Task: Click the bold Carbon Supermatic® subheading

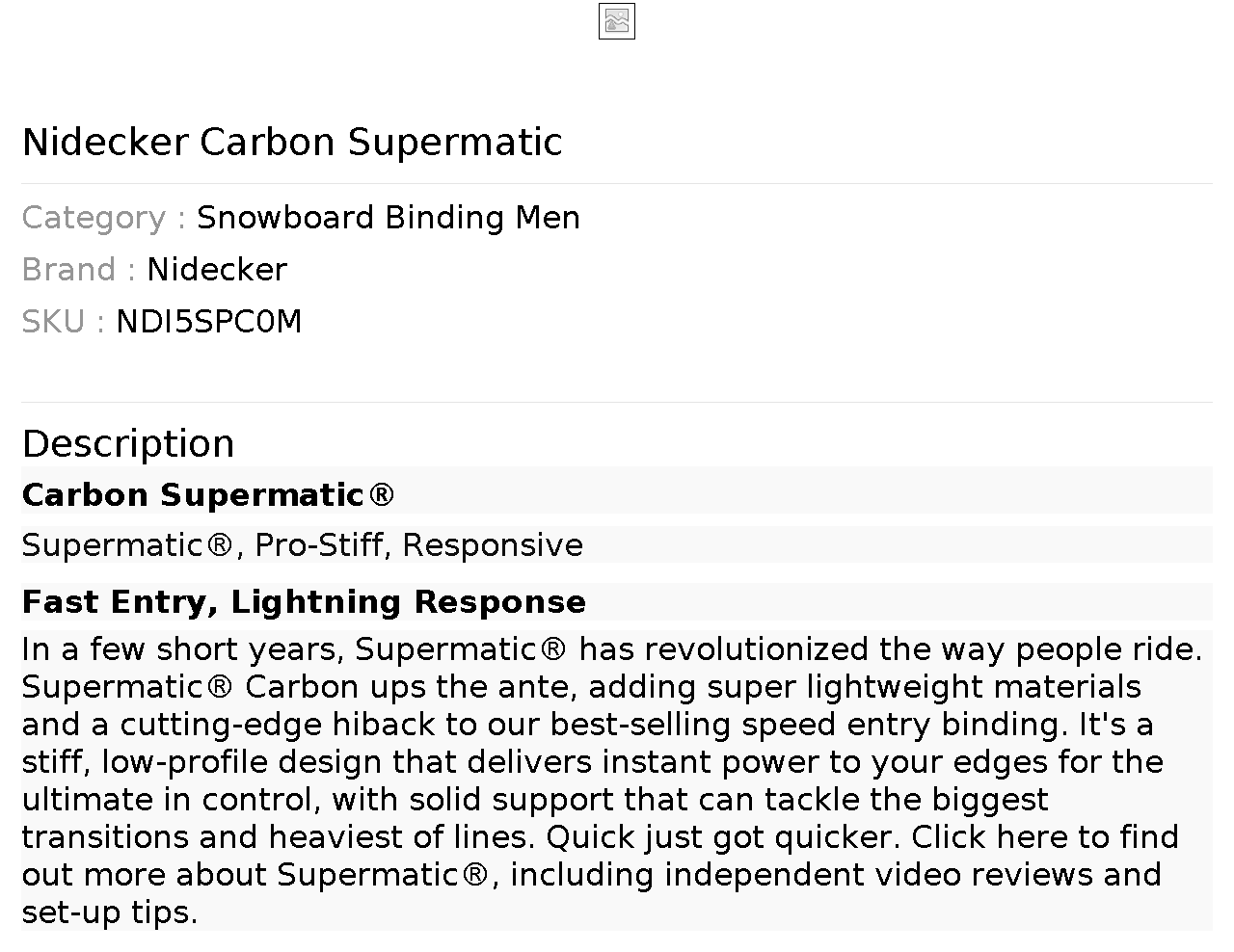Action: tap(207, 495)
